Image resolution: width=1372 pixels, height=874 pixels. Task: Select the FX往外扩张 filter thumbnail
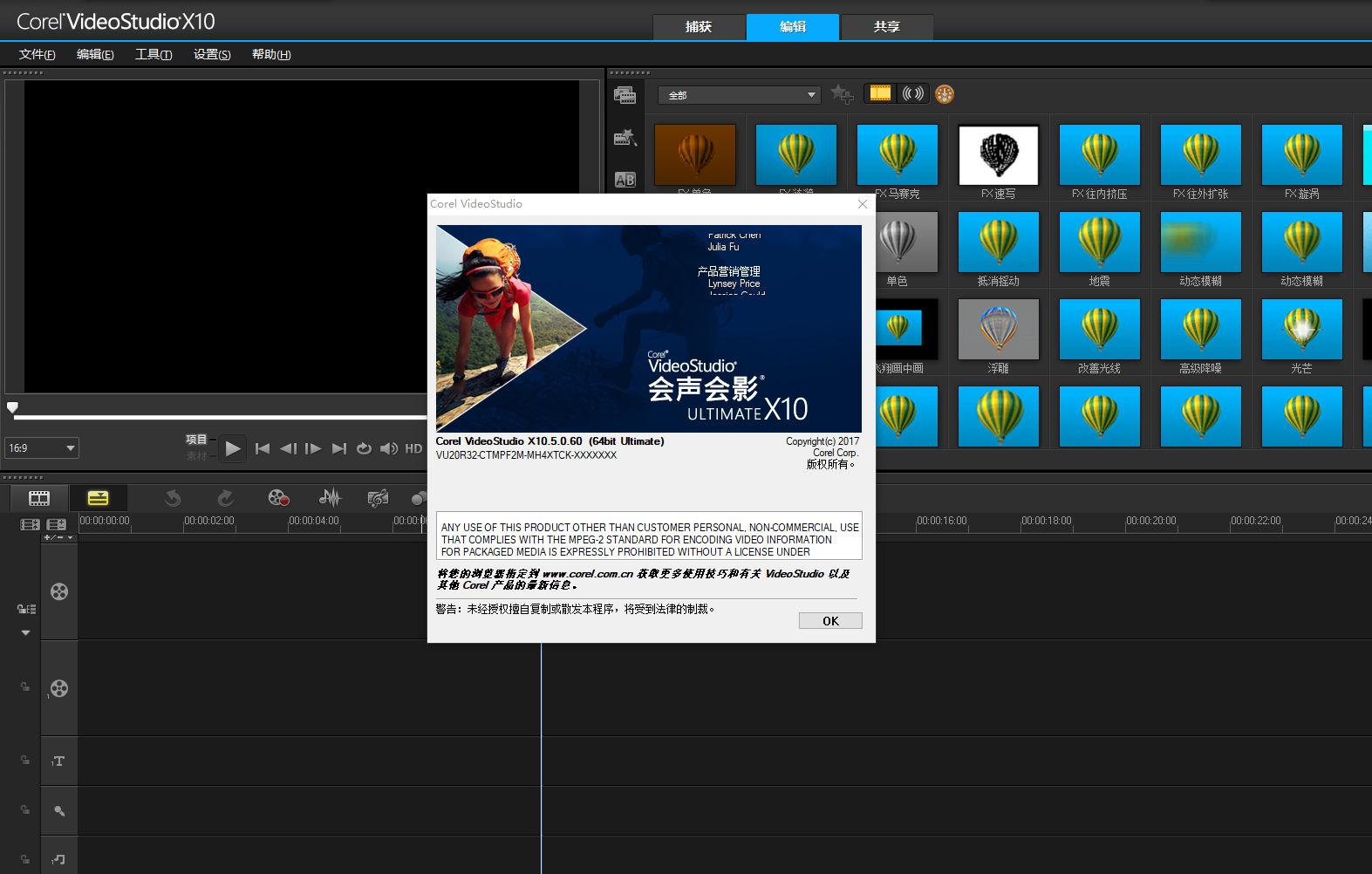(1201, 155)
